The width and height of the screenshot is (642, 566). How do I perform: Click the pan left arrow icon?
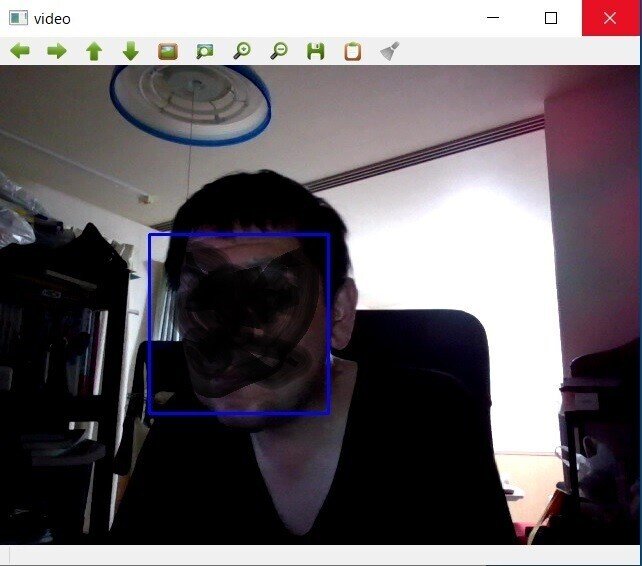tap(20, 51)
